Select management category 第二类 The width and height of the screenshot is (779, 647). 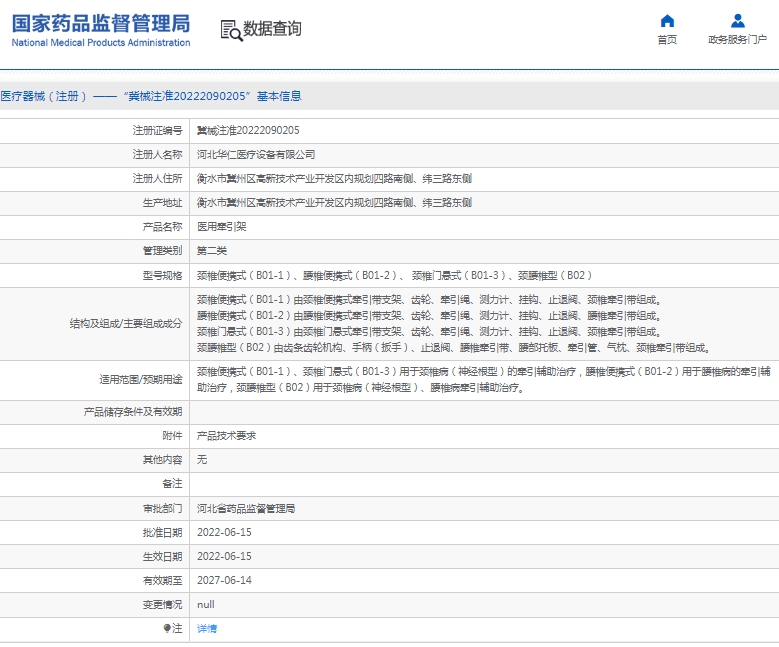[x=212, y=250]
